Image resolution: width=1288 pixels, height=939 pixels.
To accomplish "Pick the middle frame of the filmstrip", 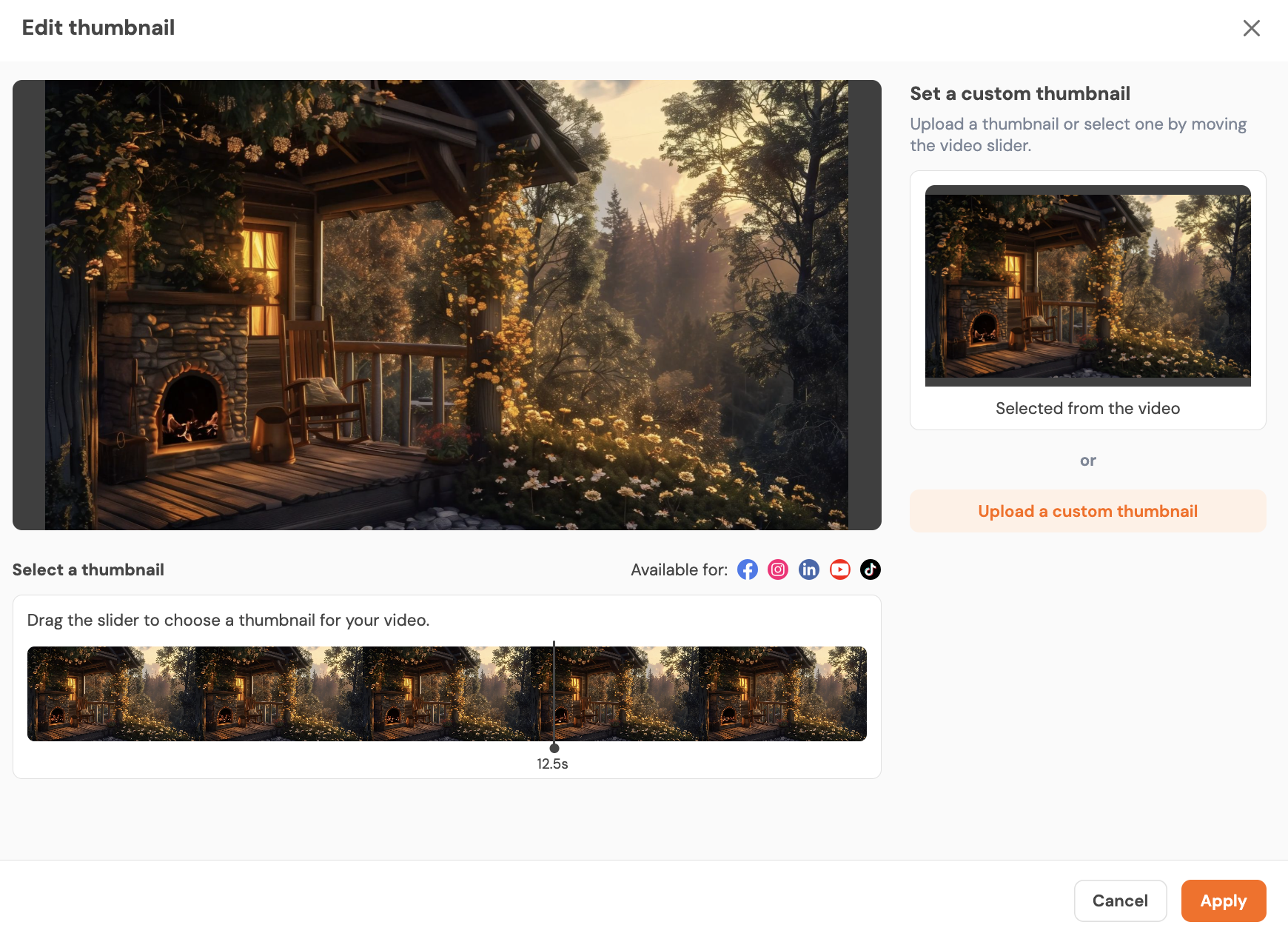I will 447,694.
